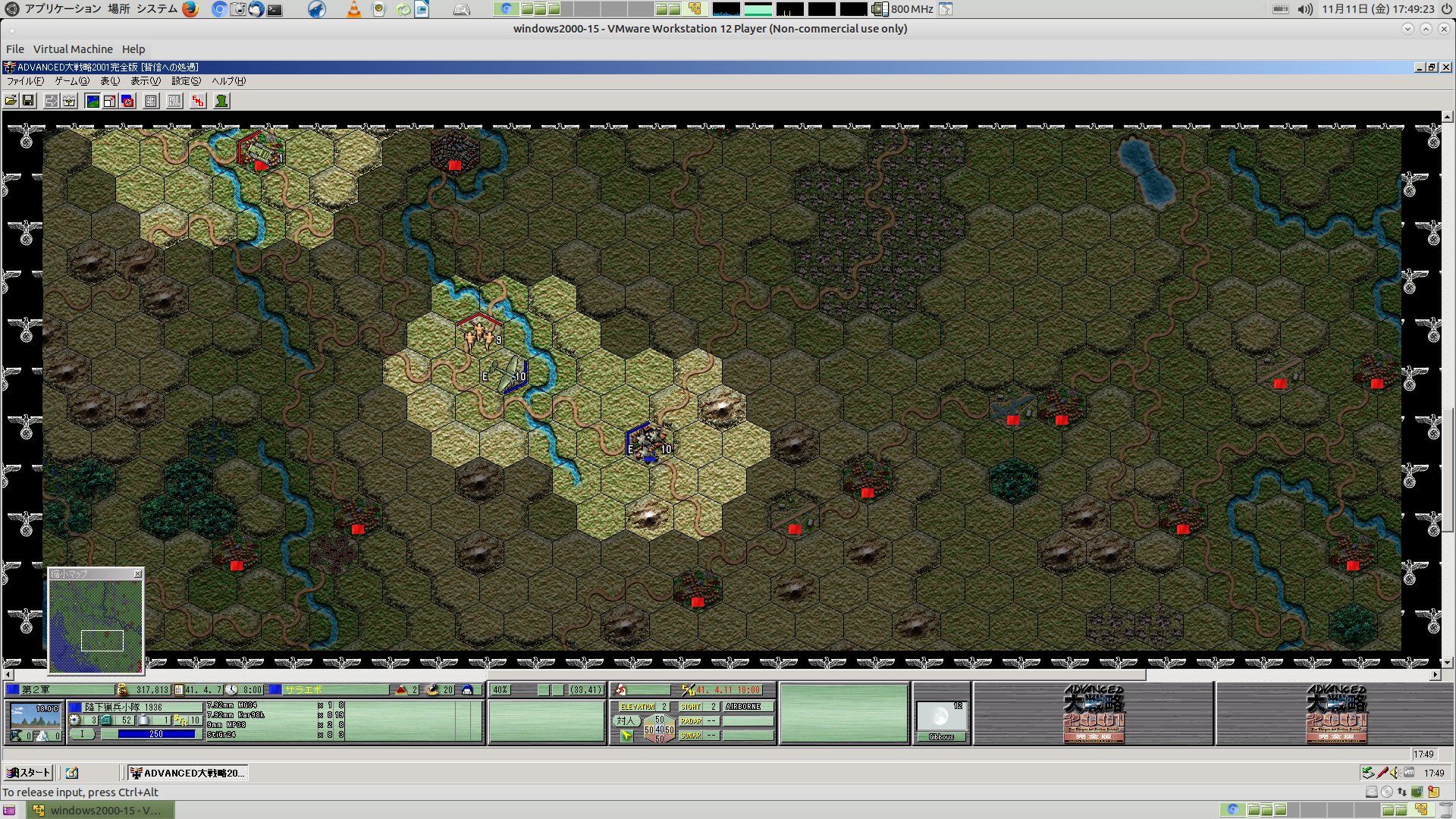End the turn with the red END icon
This screenshot has width=1456, height=819.
pyautogui.click(x=198, y=101)
